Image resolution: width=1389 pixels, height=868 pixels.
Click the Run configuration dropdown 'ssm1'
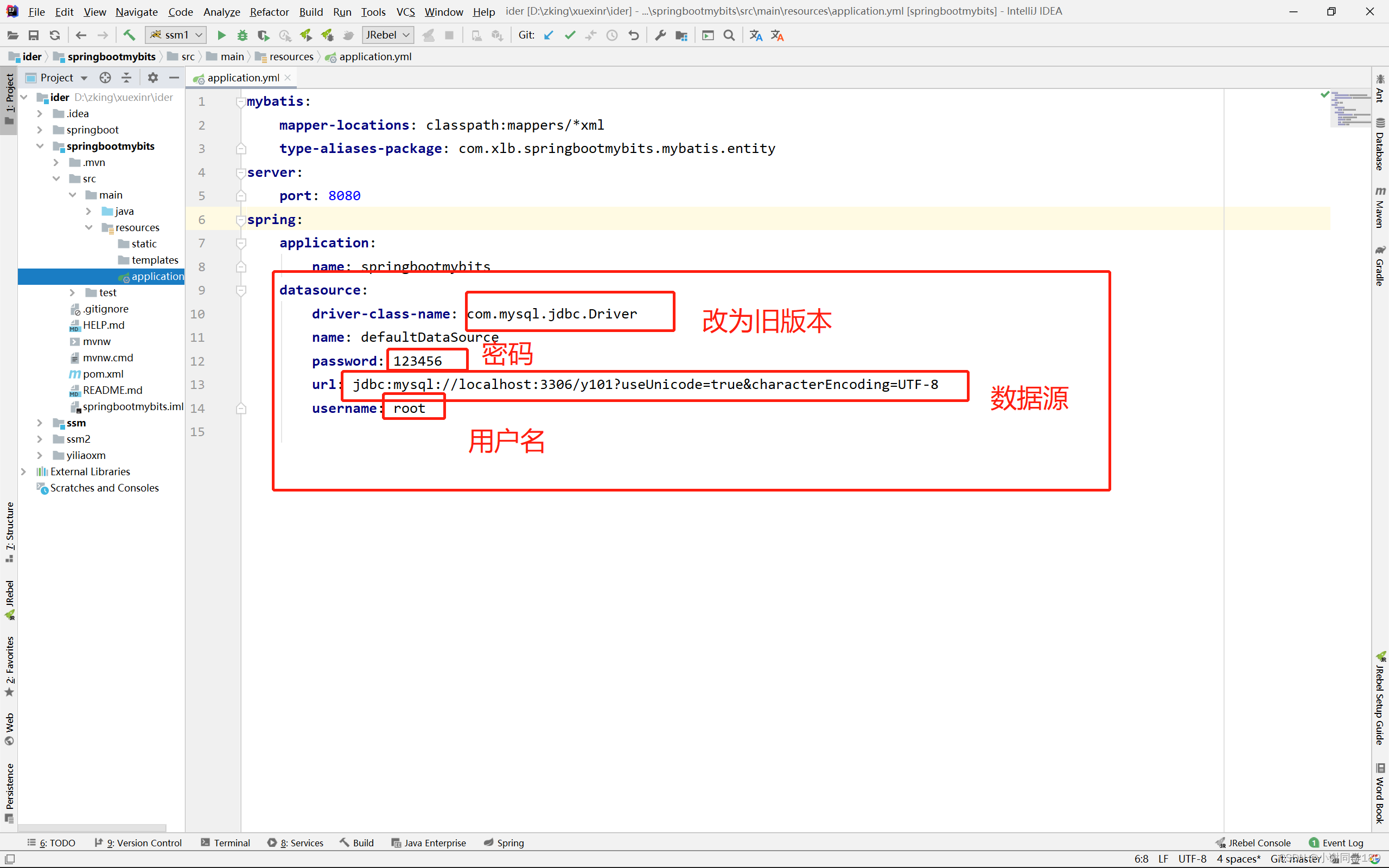[x=175, y=35]
